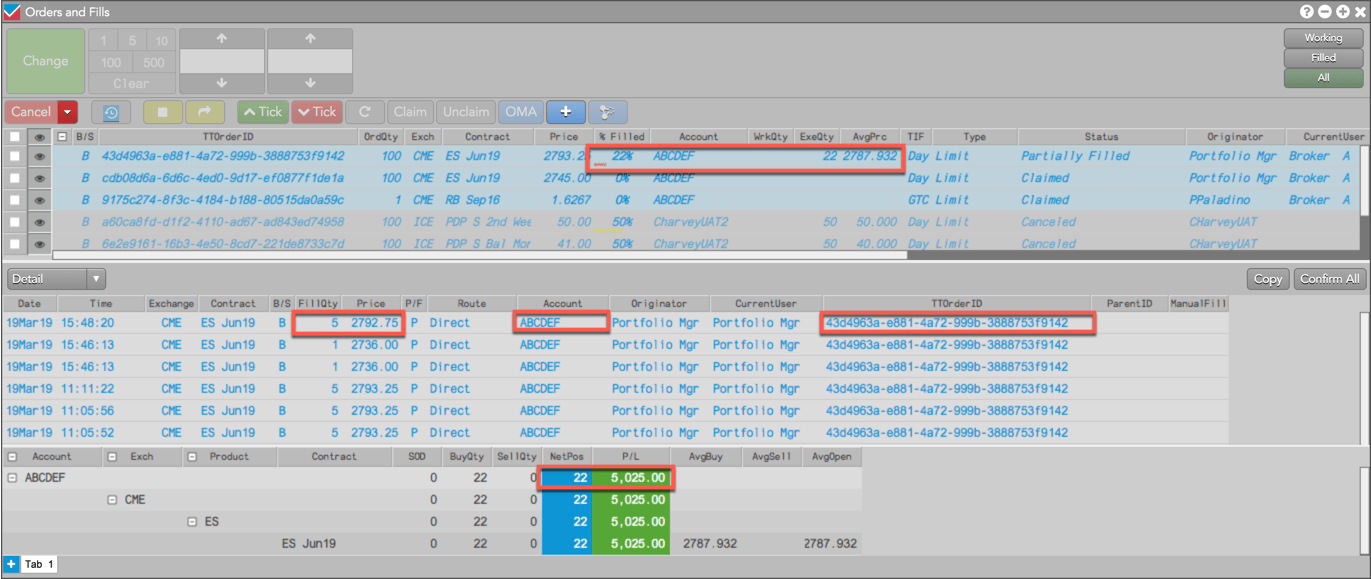Image resolution: width=1371 pixels, height=579 pixels.
Task: Click the green Change button
Action: (46, 61)
